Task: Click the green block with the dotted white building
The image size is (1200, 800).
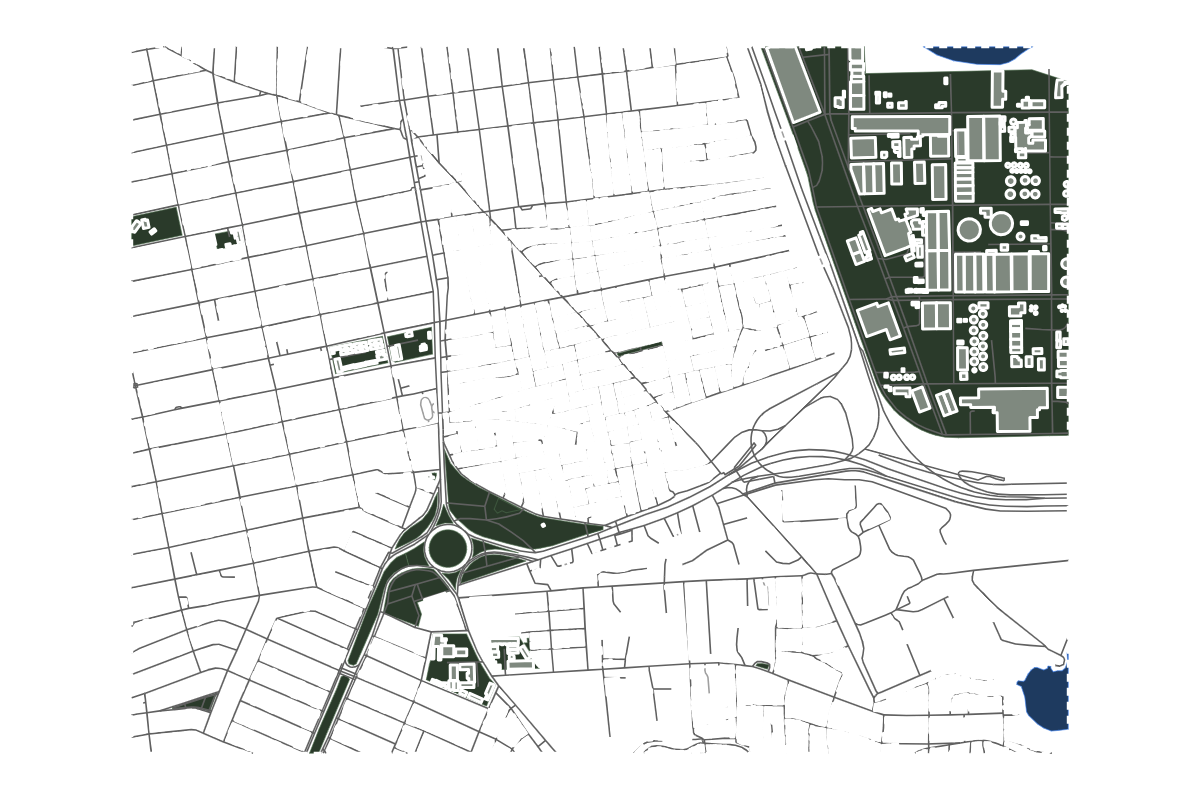Action: [x=360, y=356]
